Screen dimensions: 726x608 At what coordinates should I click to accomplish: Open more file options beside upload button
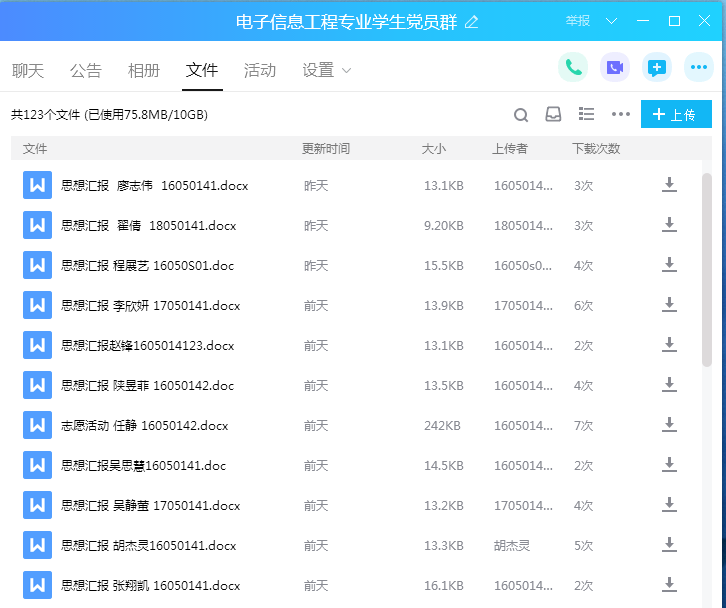[x=621, y=115]
